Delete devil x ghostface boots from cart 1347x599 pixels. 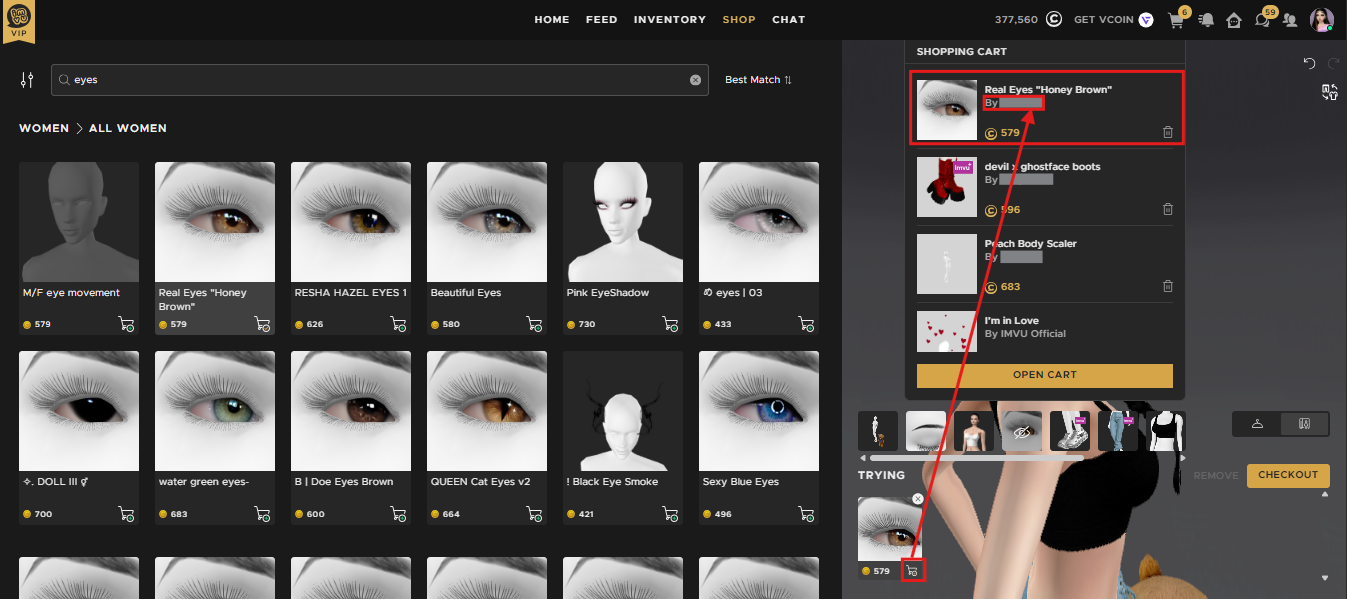1167,209
